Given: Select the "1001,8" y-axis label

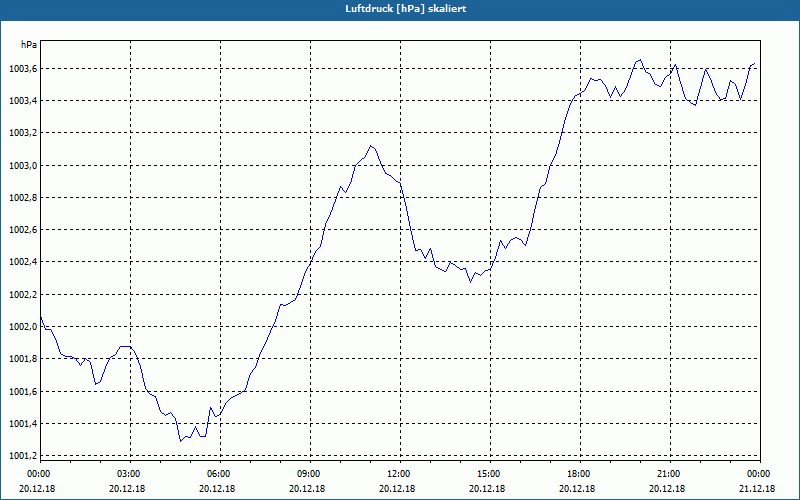Looking at the screenshot, I should pyautogui.click(x=22, y=359).
